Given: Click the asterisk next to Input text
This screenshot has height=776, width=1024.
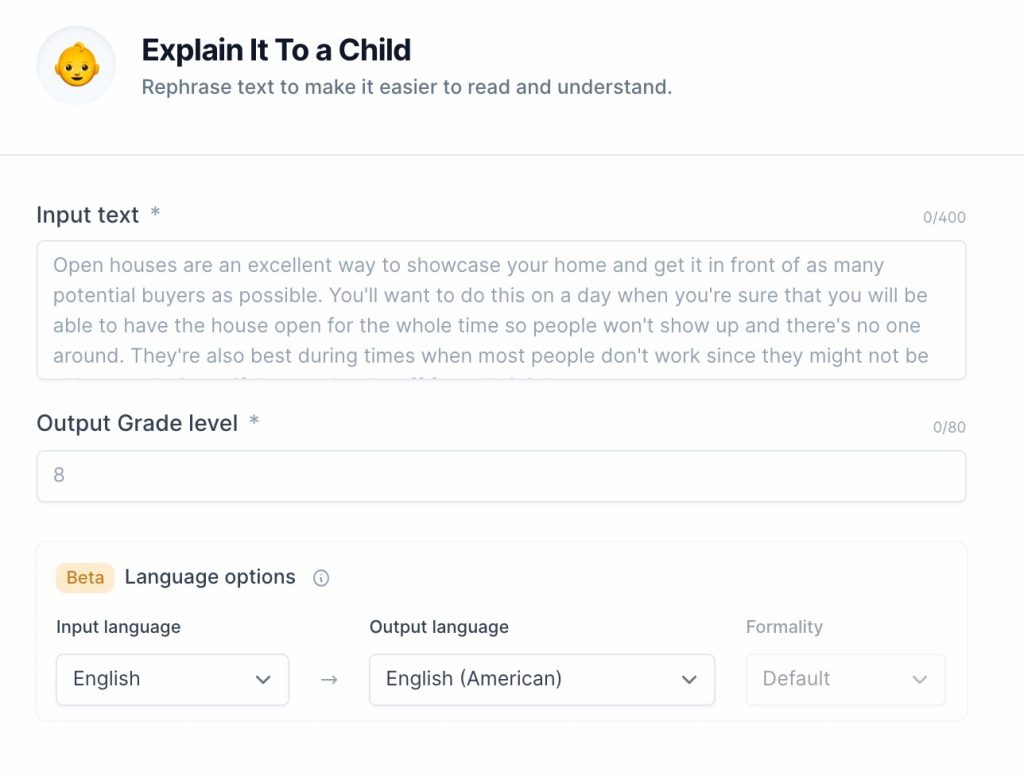Looking at the screenshot, I should (156, 210).
